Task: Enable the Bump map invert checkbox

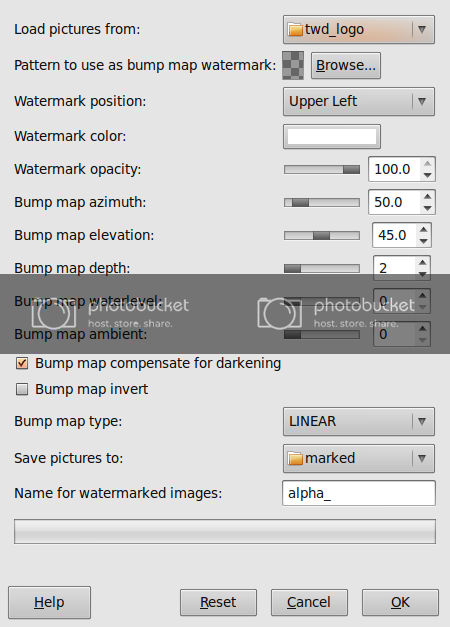Action: coord(22,389)
